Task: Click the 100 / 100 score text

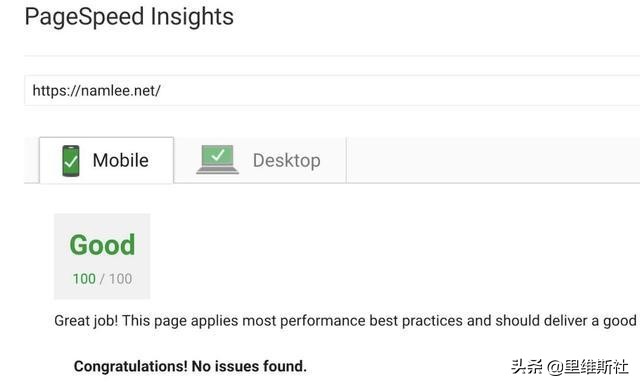Action: (x=102, y=279)
